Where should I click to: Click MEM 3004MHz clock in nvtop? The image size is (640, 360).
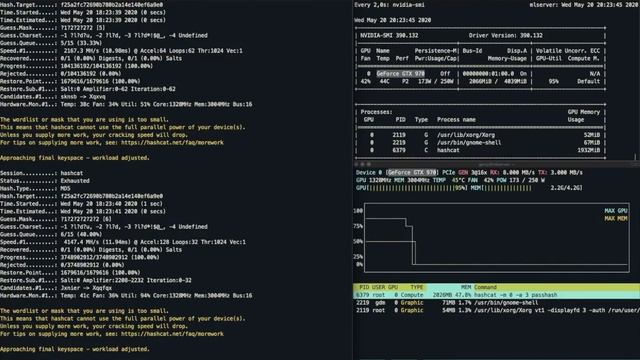pos(411,180)
